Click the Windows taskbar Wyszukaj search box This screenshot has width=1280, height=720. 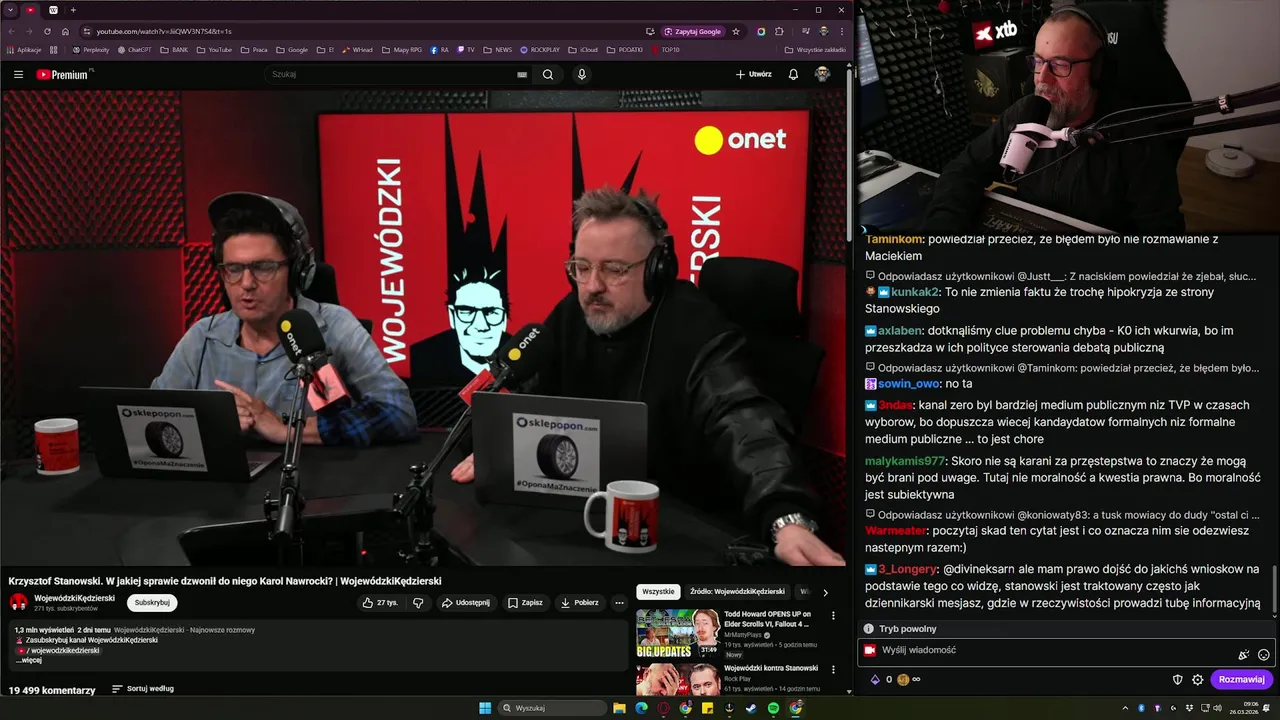click(x=552, y=708)
